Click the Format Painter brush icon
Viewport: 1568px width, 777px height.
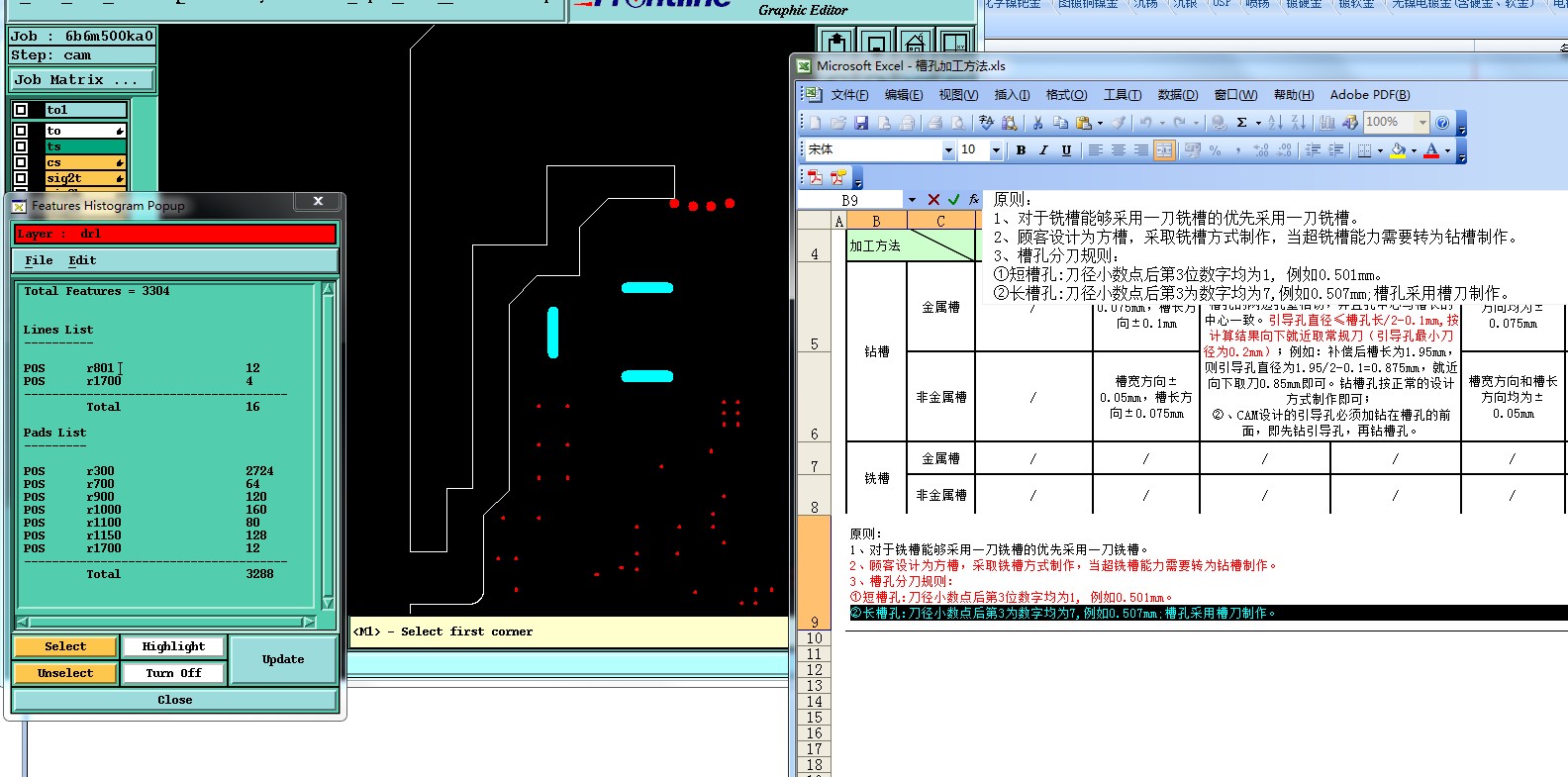[x=1119, y=123]
